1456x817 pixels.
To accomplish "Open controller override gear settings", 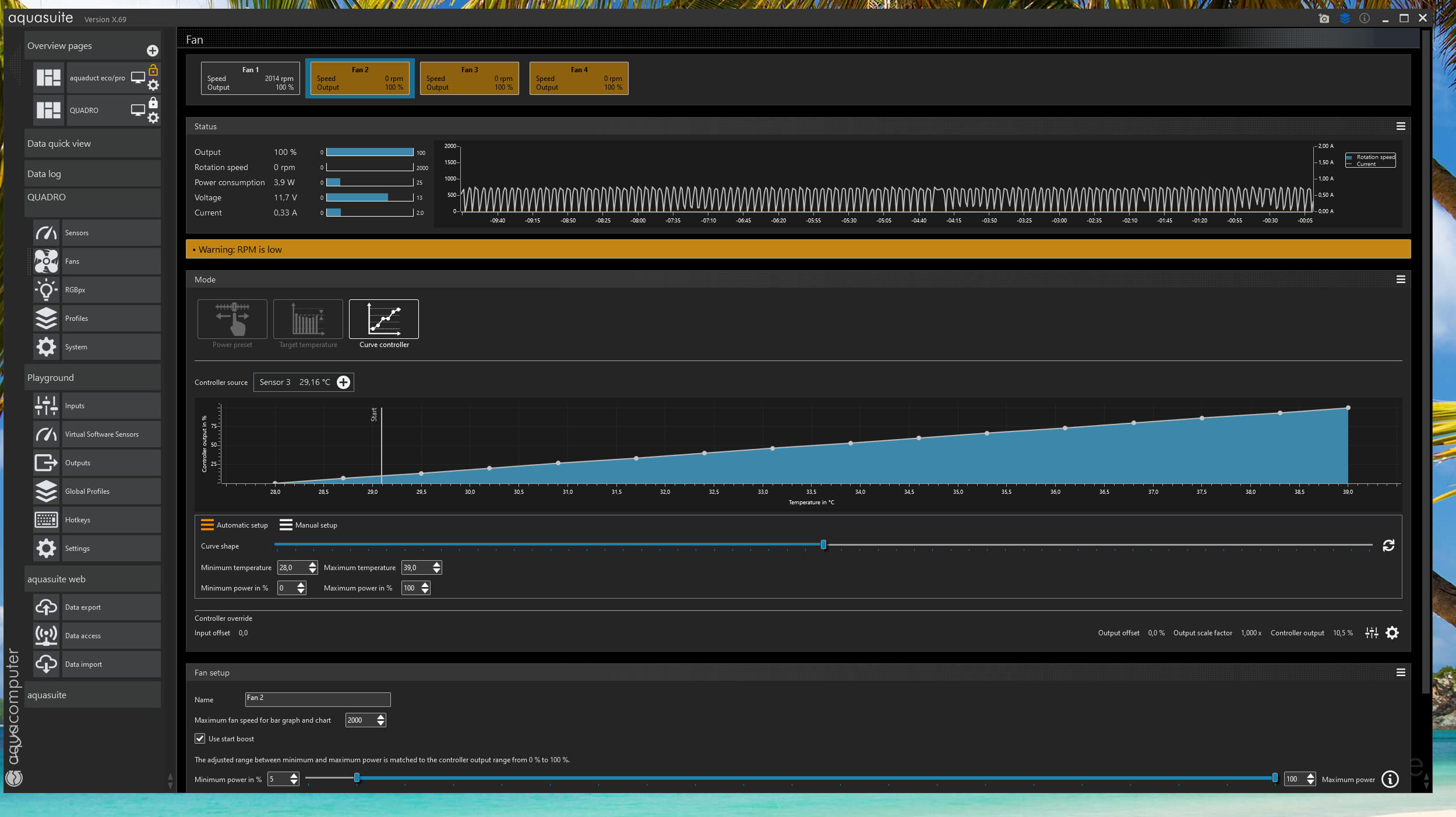I will (1392, 633).
